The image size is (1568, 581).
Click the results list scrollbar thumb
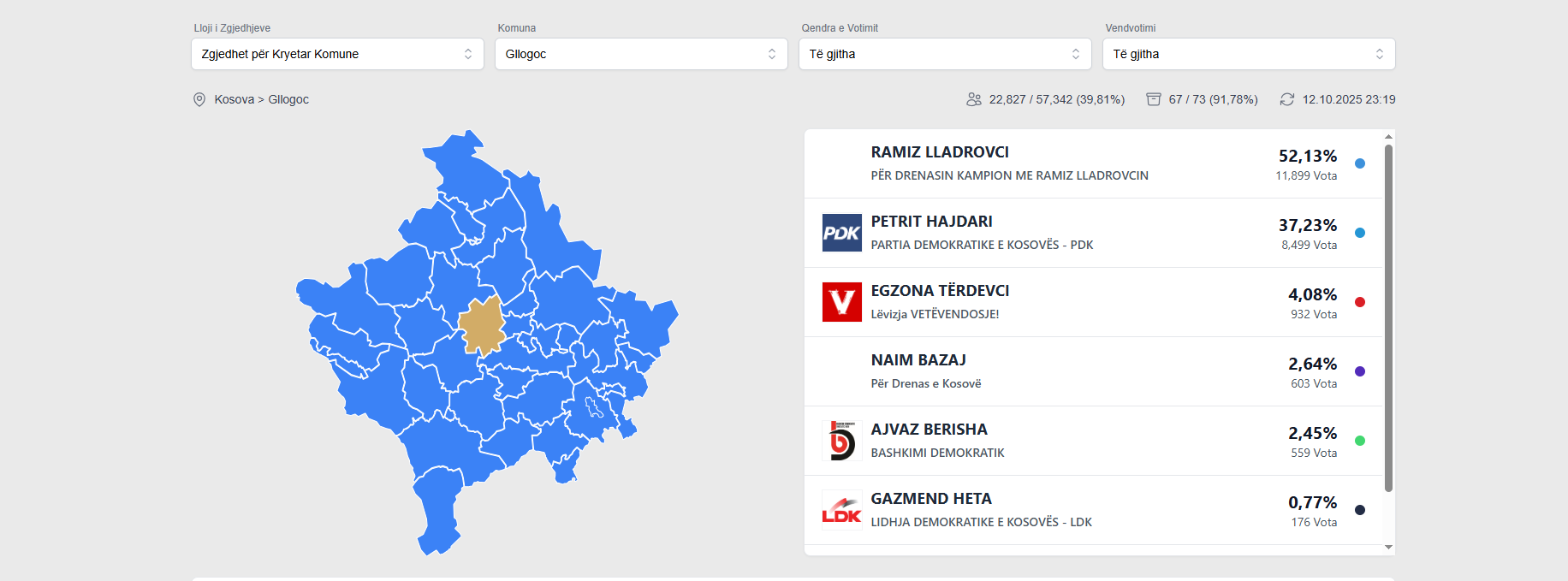pyautogui.click(x=1388, y=317)
